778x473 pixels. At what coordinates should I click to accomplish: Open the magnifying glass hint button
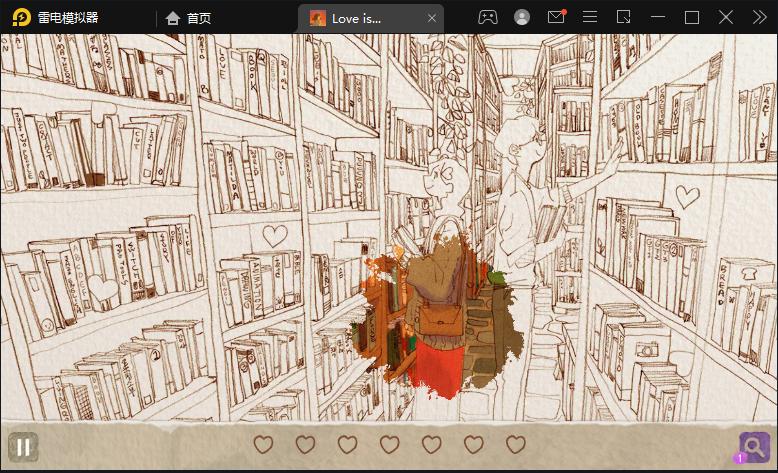tap(754, 447)
